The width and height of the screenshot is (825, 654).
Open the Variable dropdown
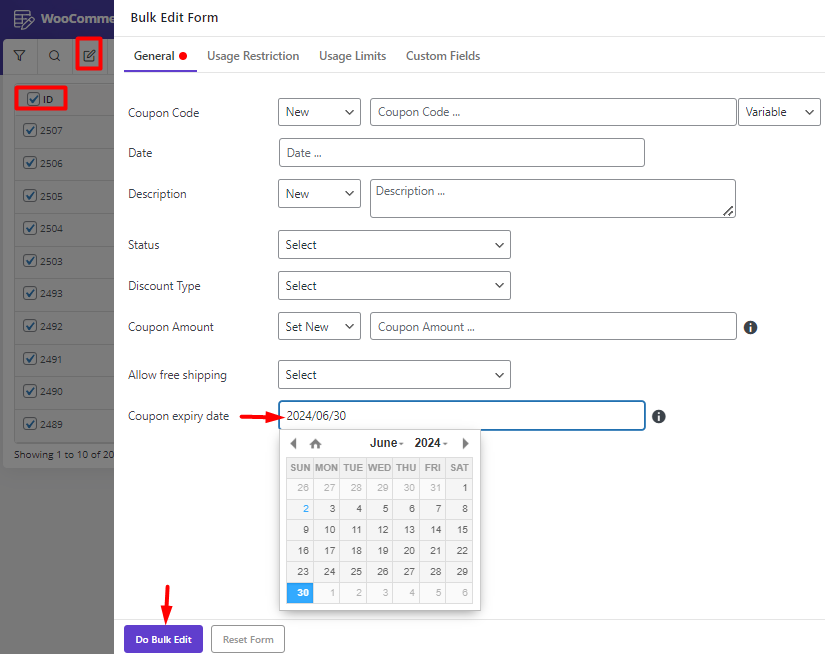coord(779,112)
